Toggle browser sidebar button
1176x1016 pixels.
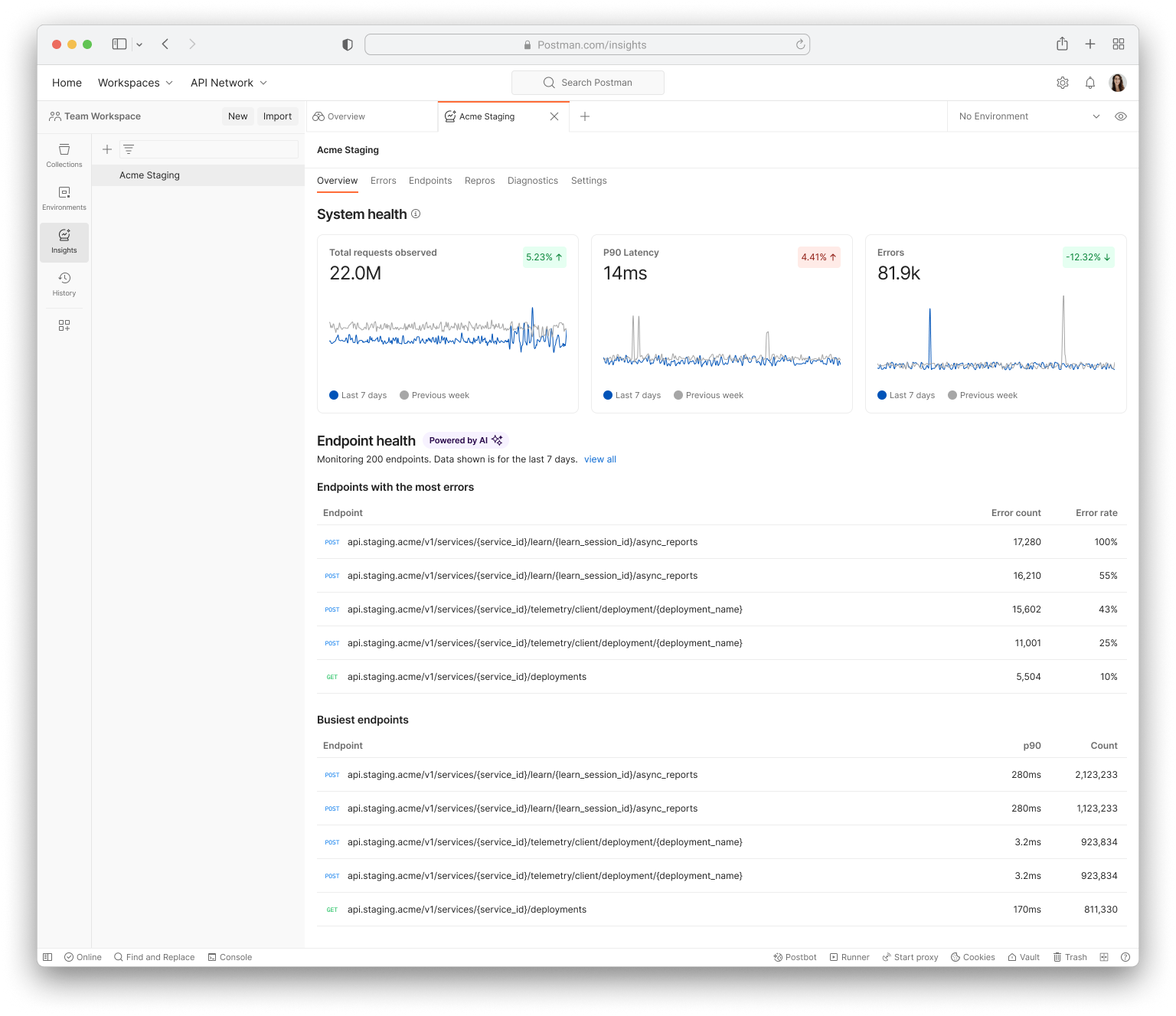119,44
